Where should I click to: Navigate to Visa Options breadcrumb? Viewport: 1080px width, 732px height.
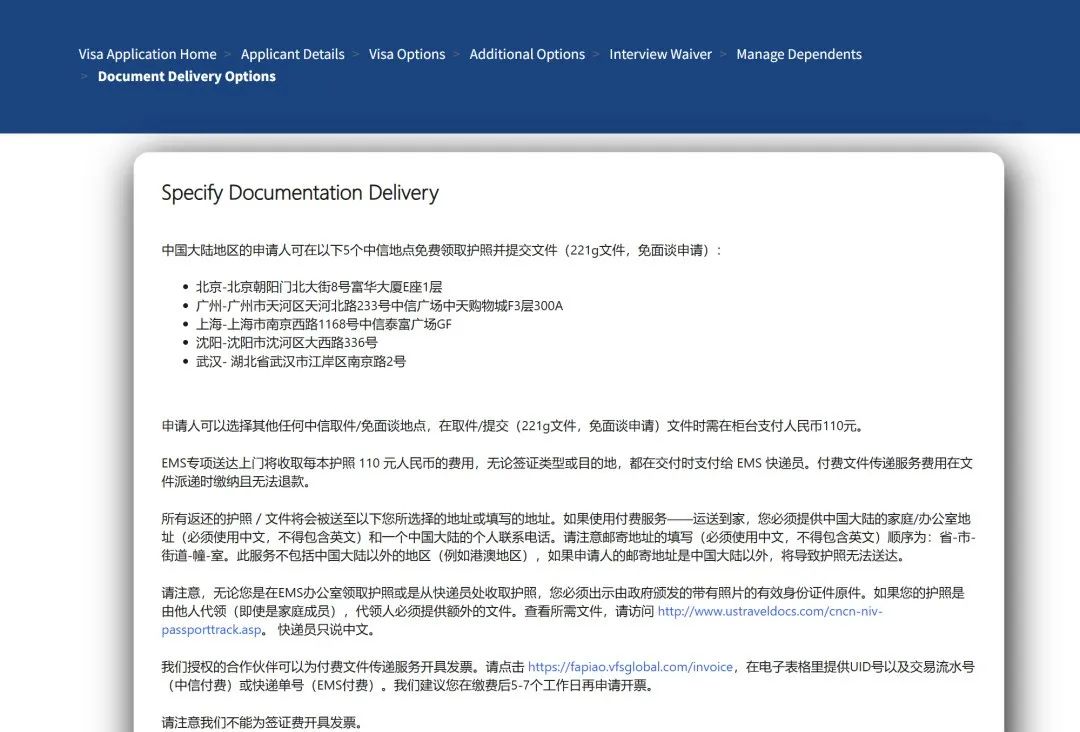tap(407, 54)
